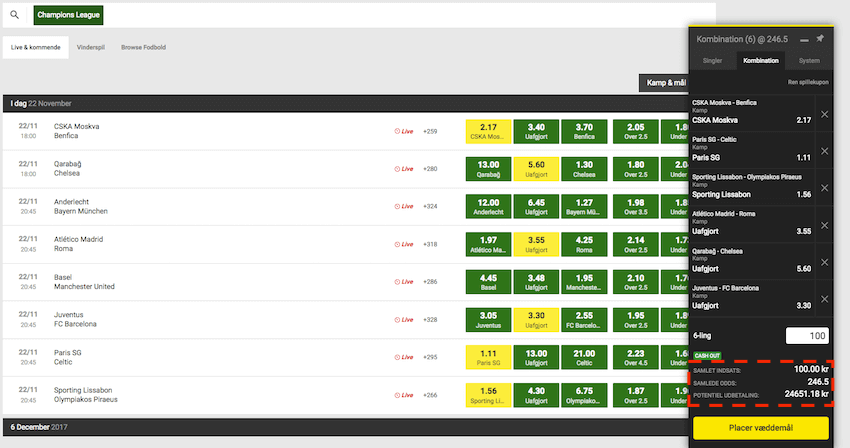Select Juventus 3.05 odds

[488, 319]
